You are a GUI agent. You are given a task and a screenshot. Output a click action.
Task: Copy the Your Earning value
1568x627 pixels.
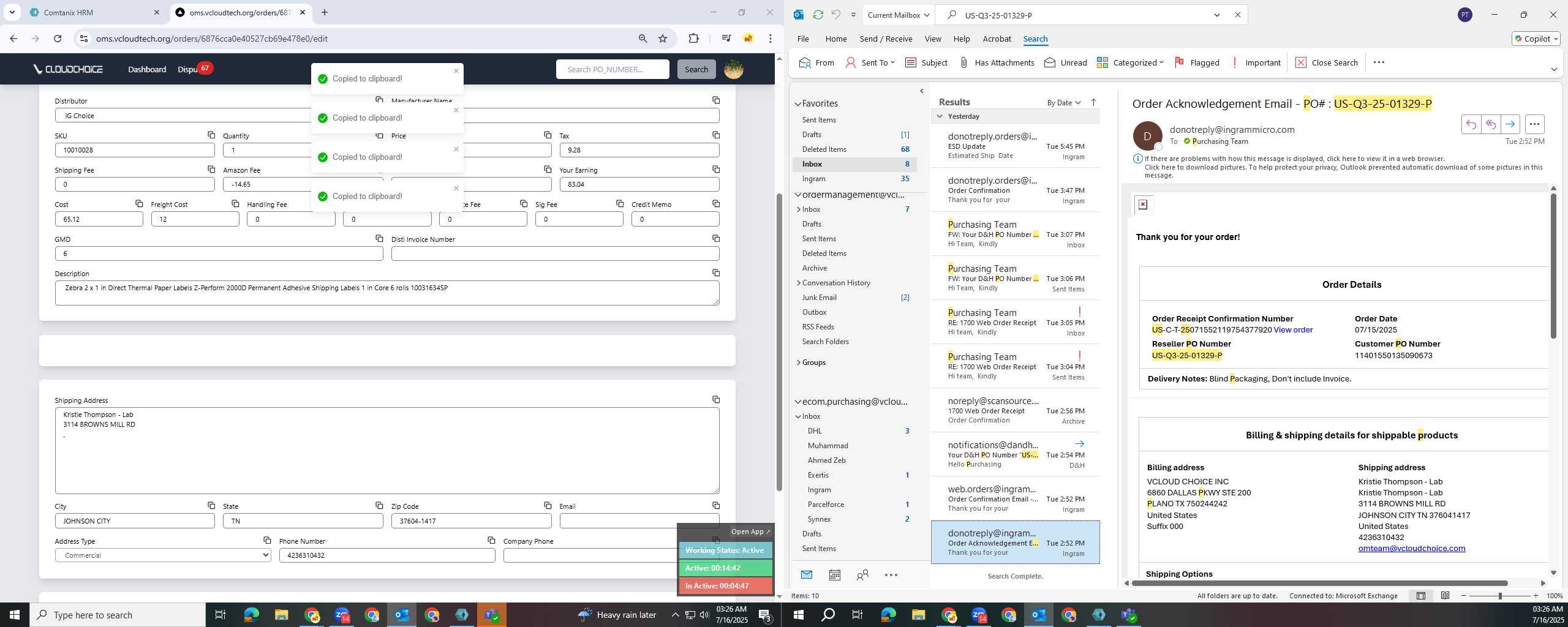[x=715, y=169]
